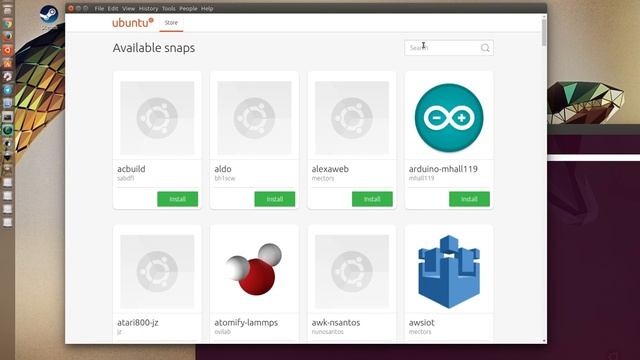This screenshot has height=360, width=640.
Task: Switch to the Store tab
Action: (x=171, y=23)
